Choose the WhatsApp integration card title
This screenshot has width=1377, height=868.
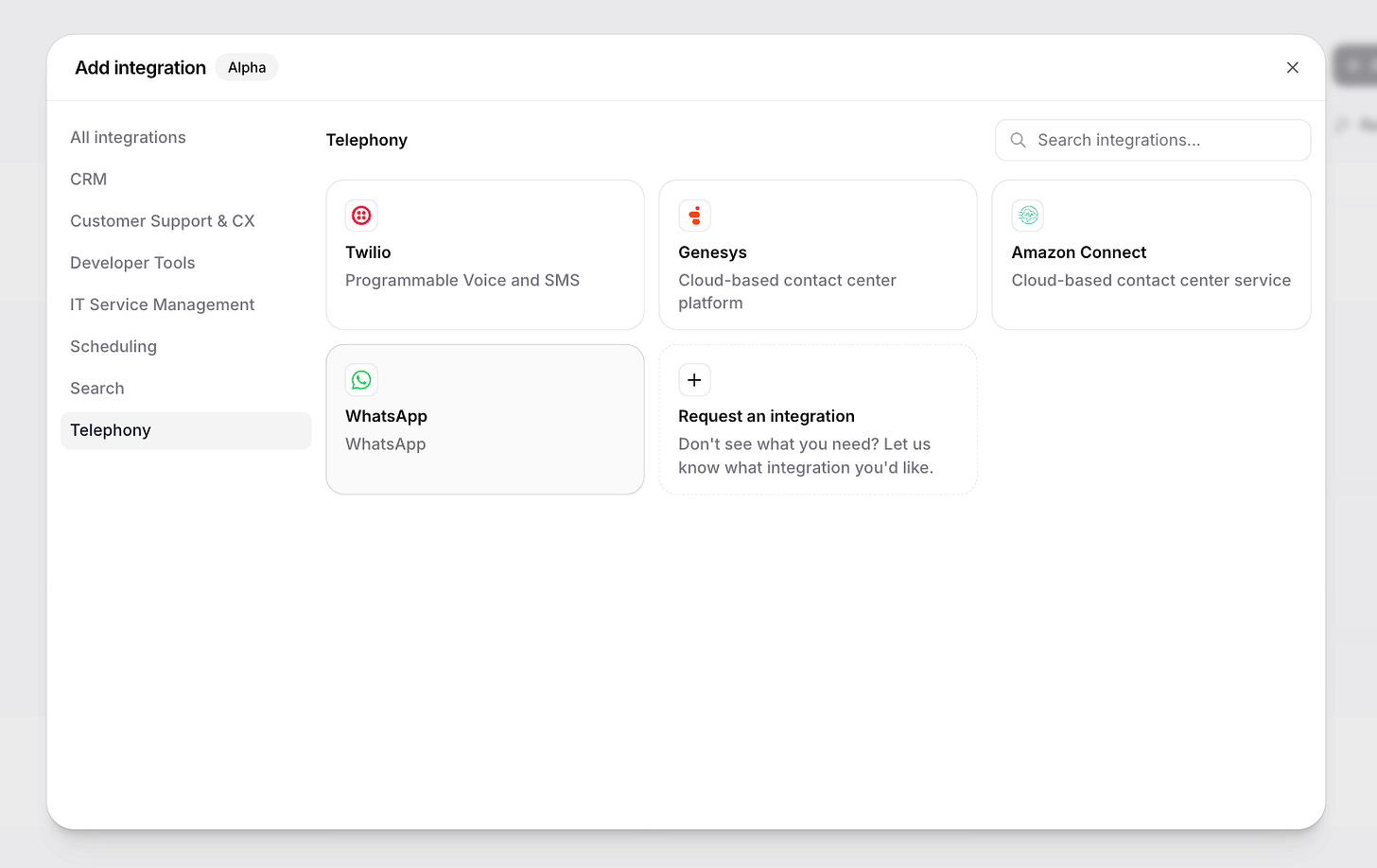pos(386,417)
